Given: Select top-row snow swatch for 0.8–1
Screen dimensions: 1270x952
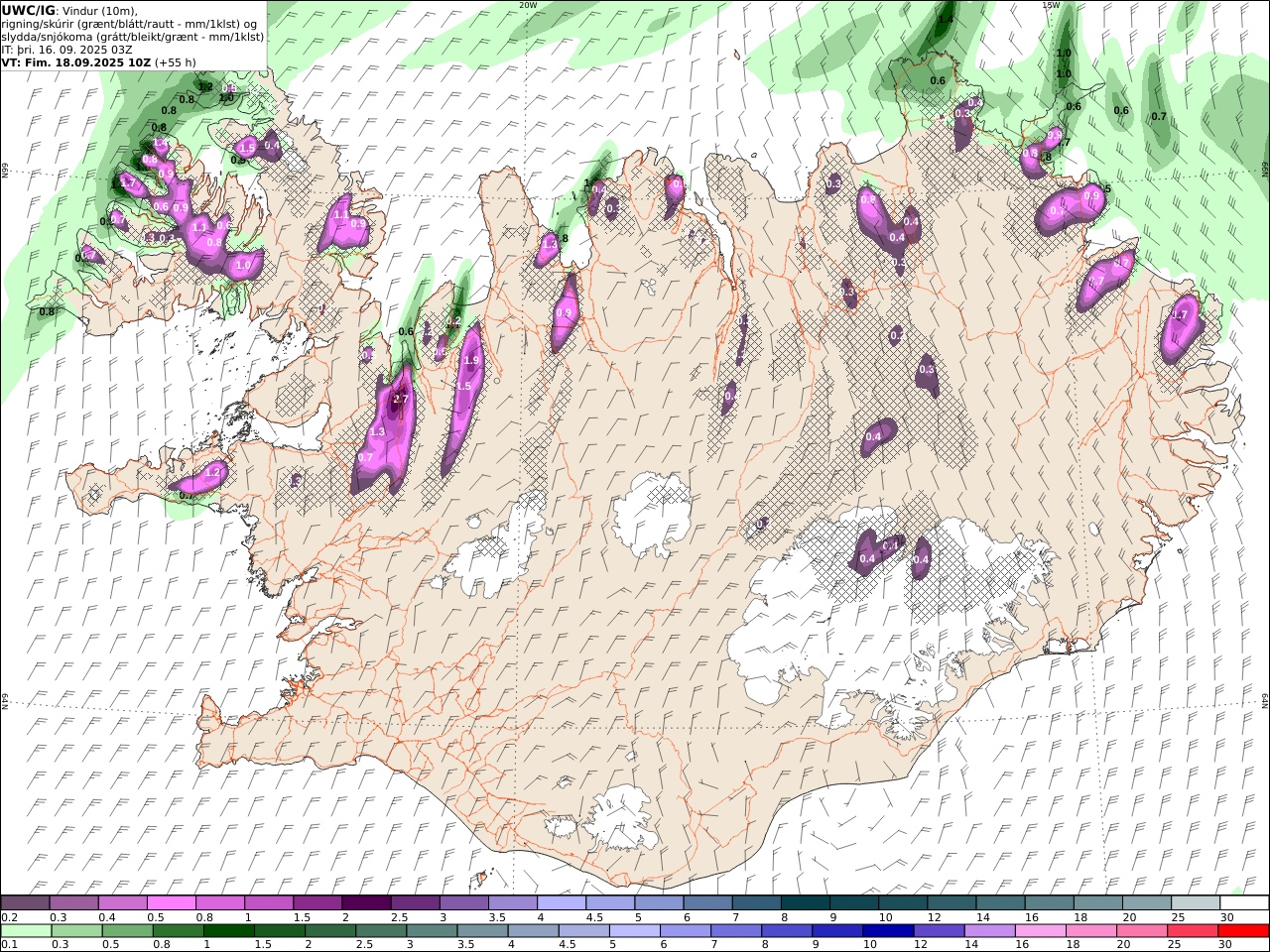Looking at the screenshot, I should 219,902.
